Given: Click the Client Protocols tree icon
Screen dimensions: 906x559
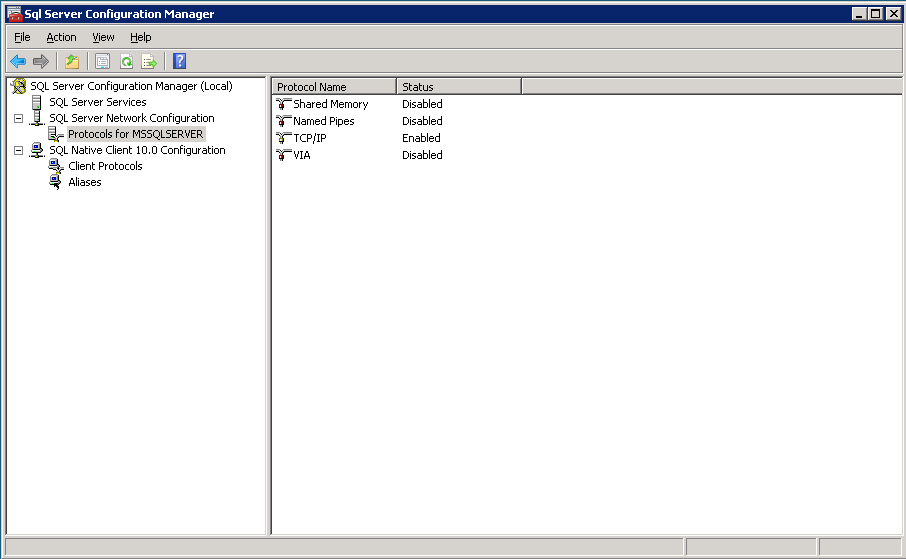Looking at the screenshot, I should [x=55, y=166].
